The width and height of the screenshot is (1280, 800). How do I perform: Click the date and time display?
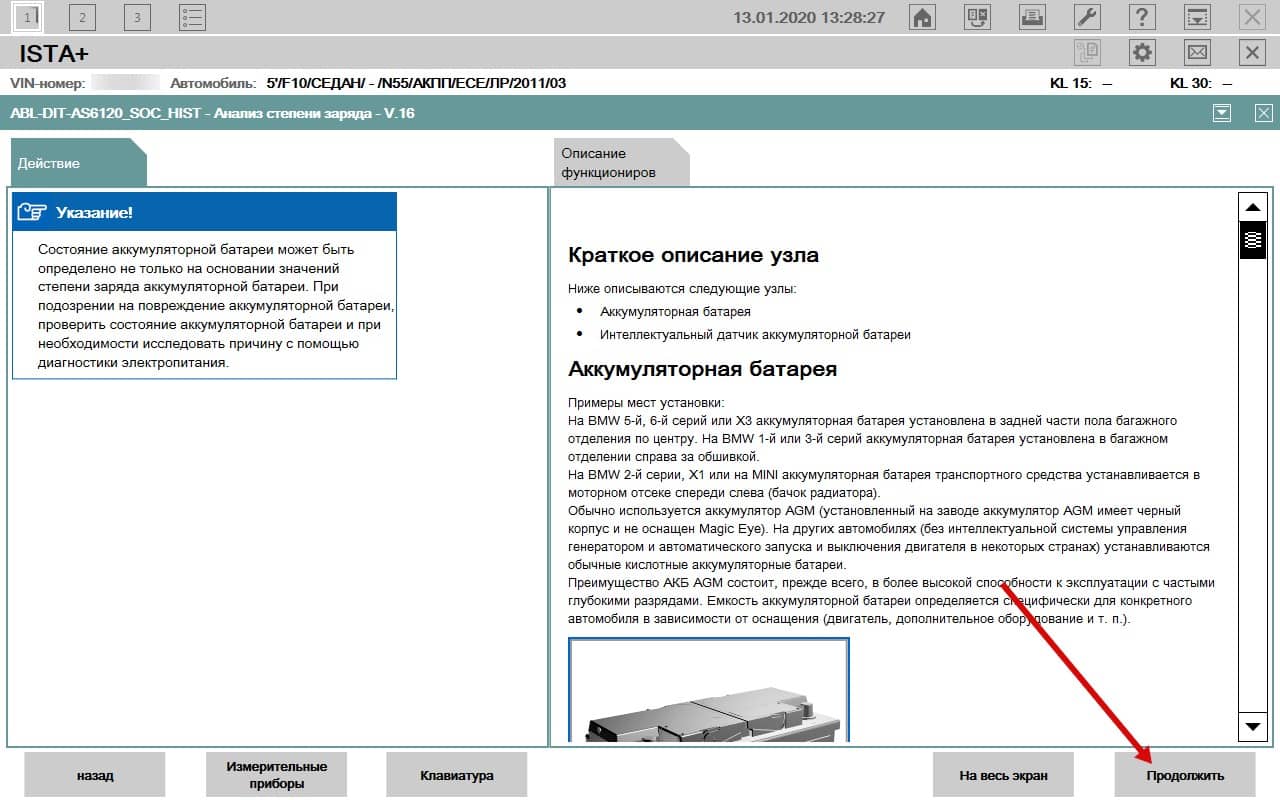point(809,17)
